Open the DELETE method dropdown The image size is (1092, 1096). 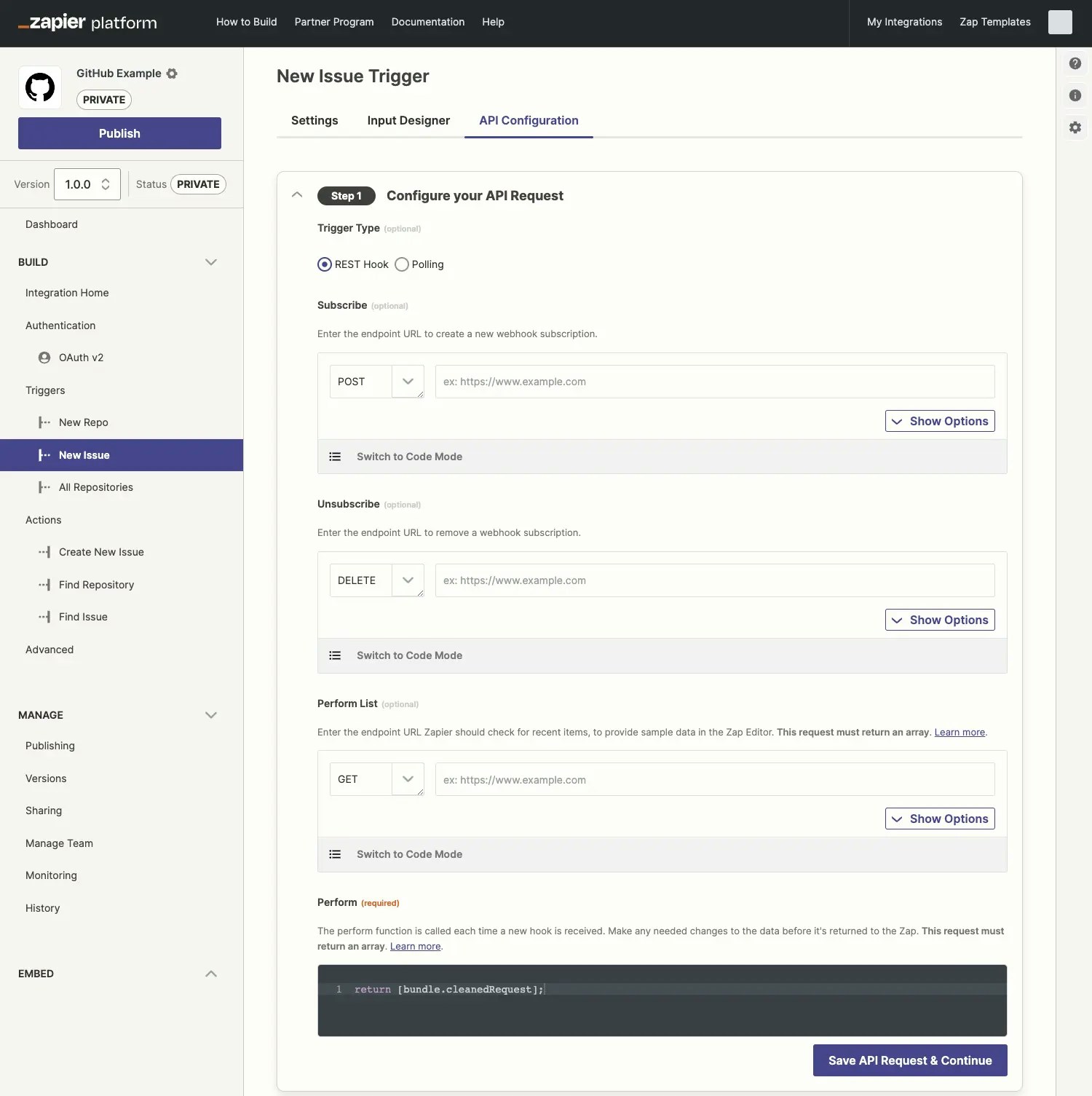[x=377, y=580]
